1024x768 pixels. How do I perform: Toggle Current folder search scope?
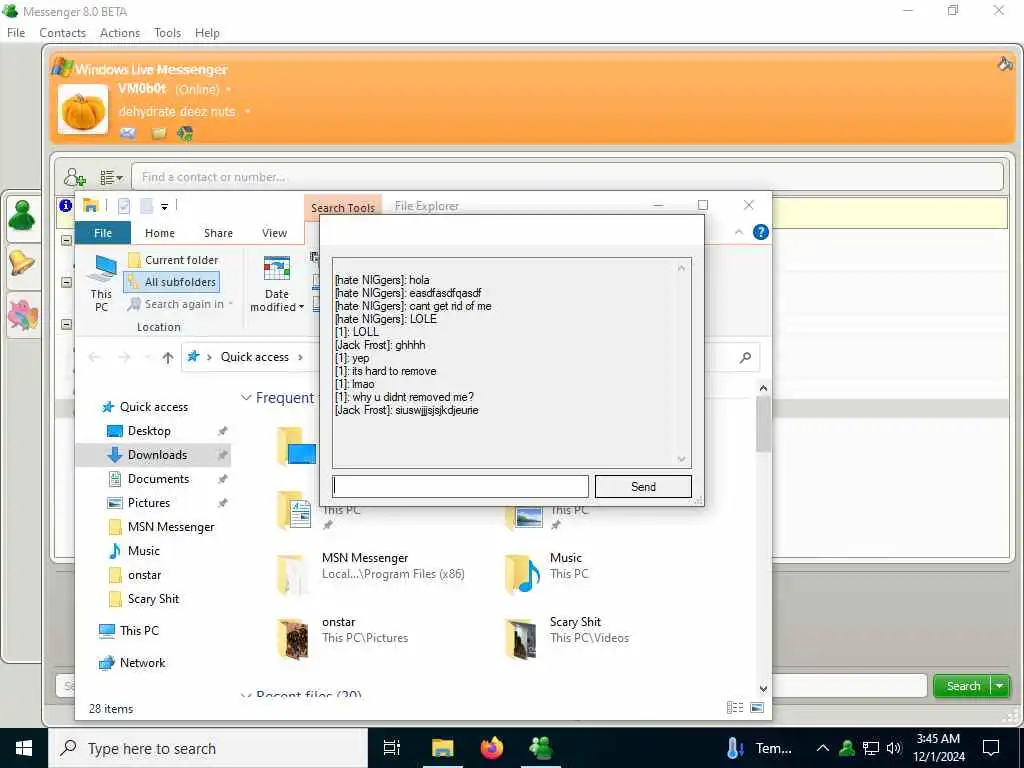click(174, 260)
